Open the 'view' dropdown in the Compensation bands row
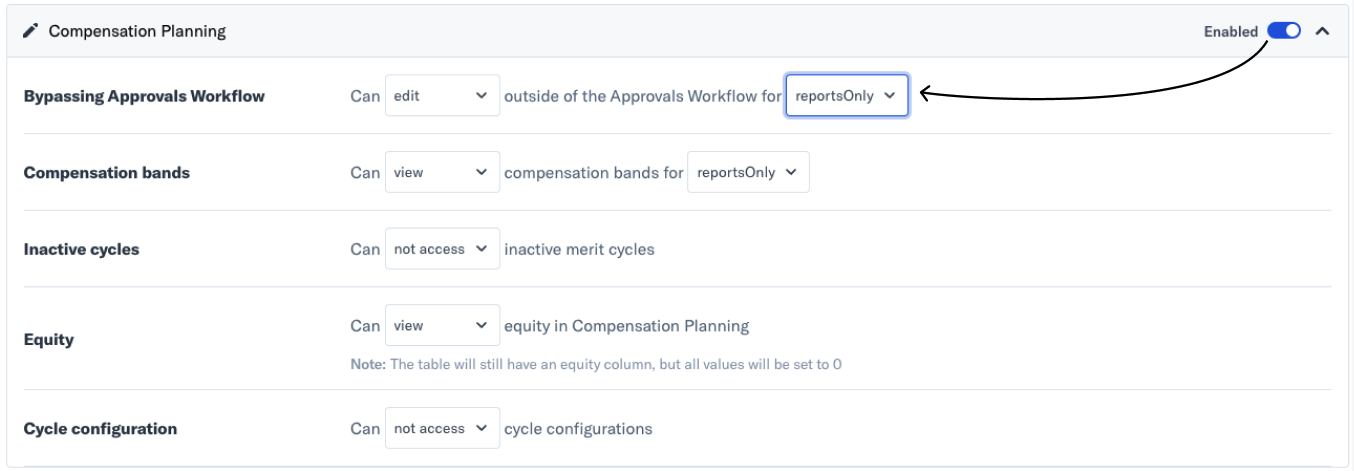The height and width of the screenshot is (471, 1354). tap(442, 172)
